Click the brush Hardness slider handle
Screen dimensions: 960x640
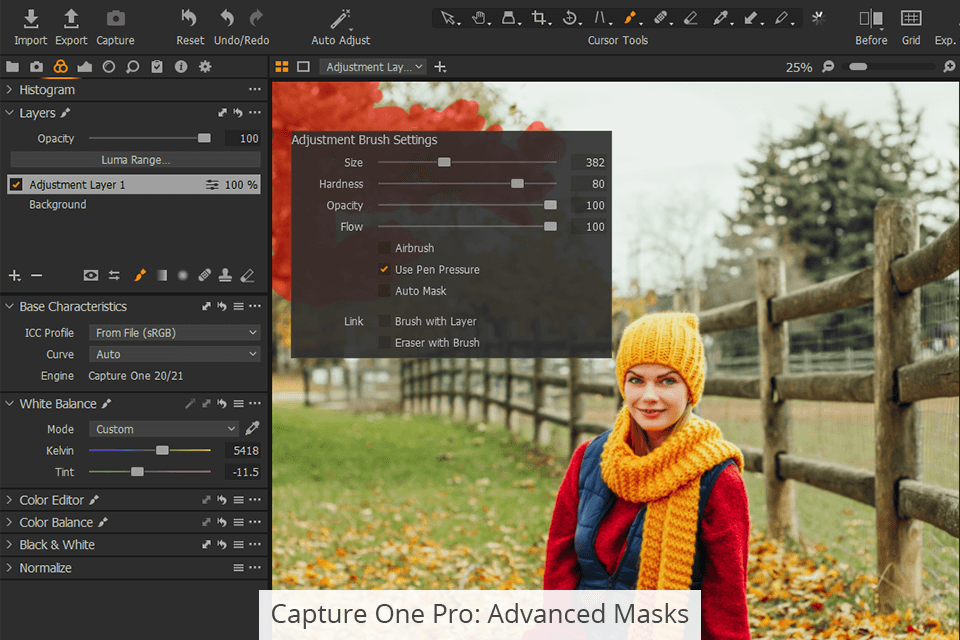517,184
